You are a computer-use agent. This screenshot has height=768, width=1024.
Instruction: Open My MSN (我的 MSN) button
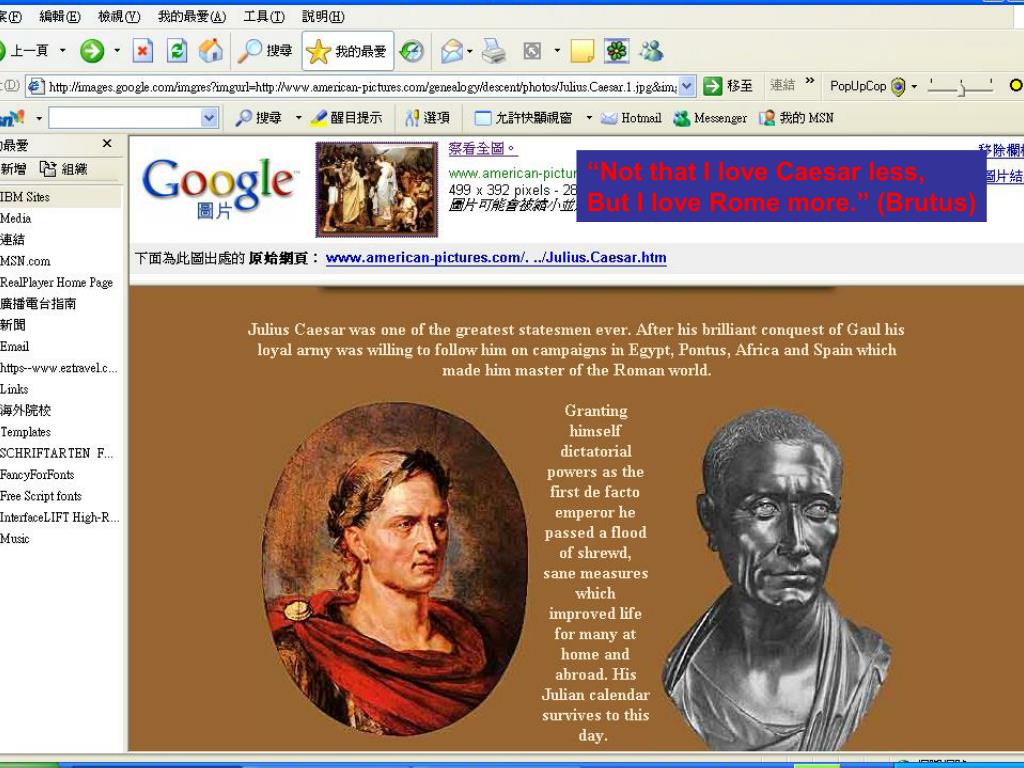tap(796, 118)
